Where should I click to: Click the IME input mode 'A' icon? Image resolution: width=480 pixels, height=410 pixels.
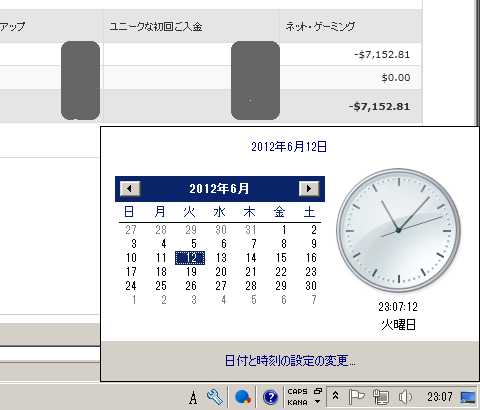point(193,397)
